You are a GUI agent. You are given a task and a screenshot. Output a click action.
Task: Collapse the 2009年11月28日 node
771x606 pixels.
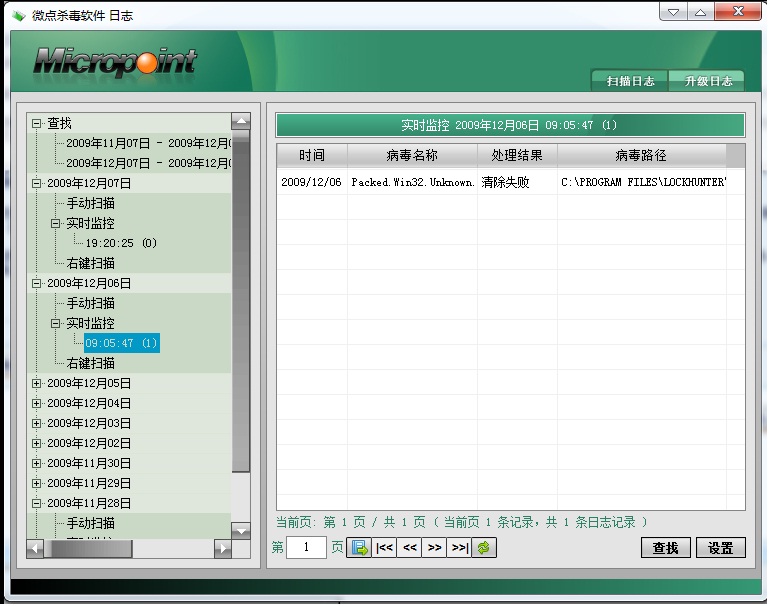pos(36,503)
